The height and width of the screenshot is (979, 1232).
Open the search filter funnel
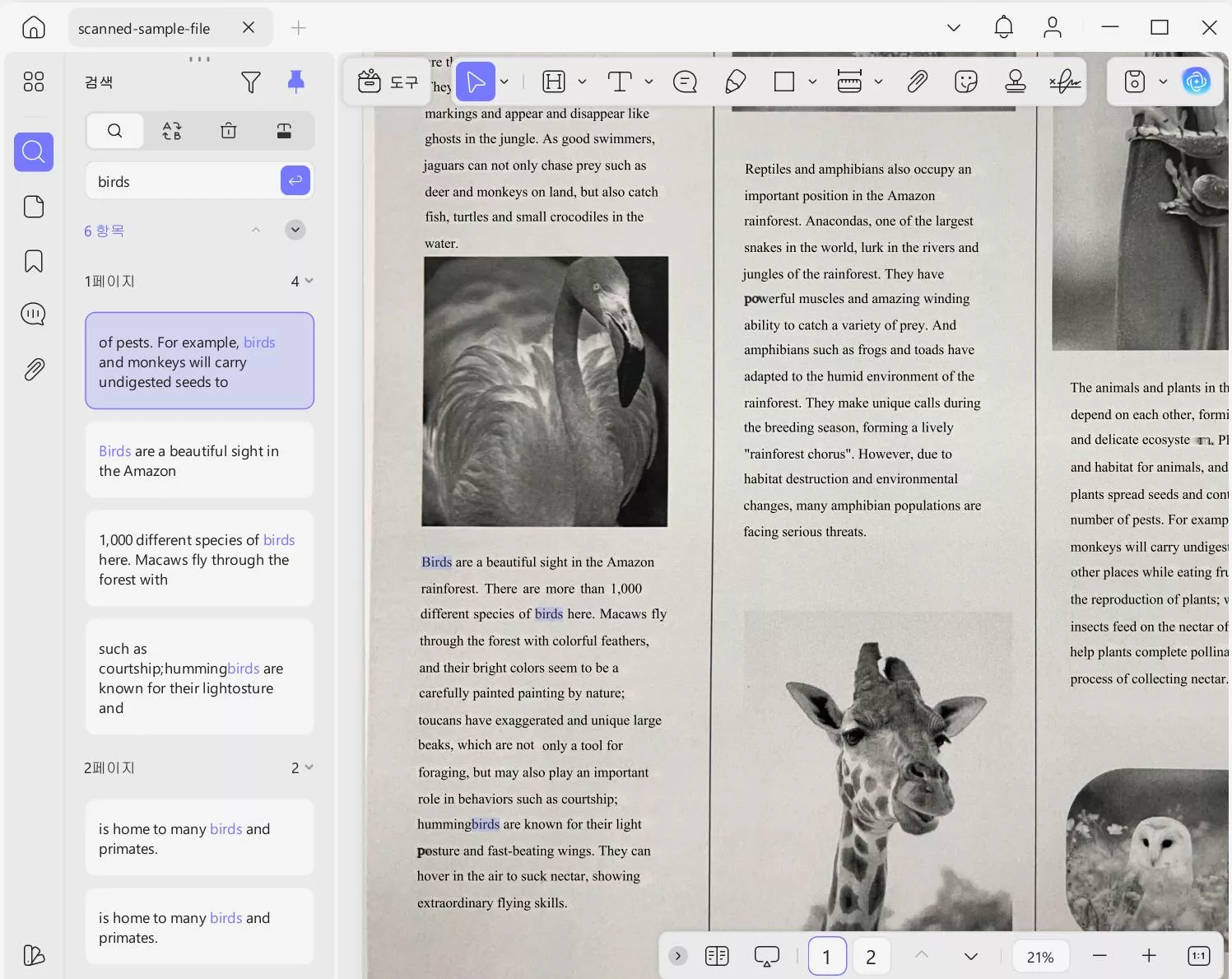pyautogui.click(x=251, y=82)
